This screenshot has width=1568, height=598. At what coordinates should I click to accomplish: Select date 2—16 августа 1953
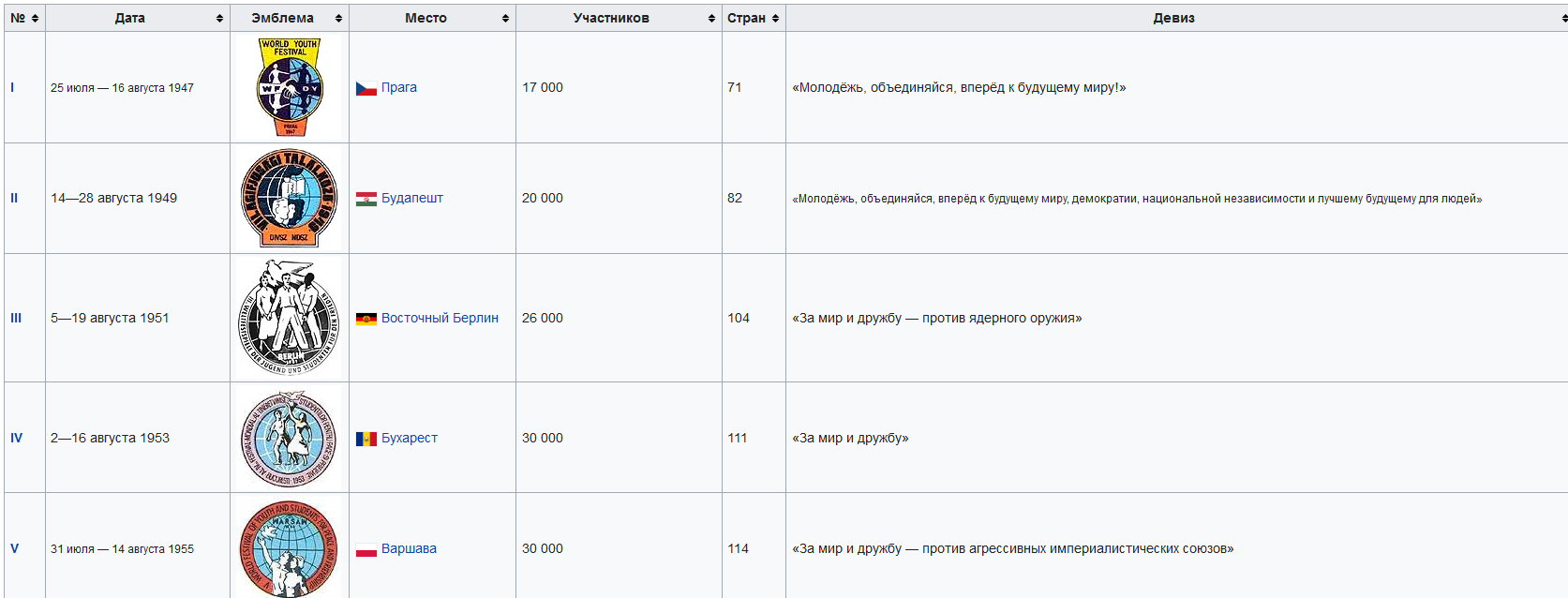point(110,438)
